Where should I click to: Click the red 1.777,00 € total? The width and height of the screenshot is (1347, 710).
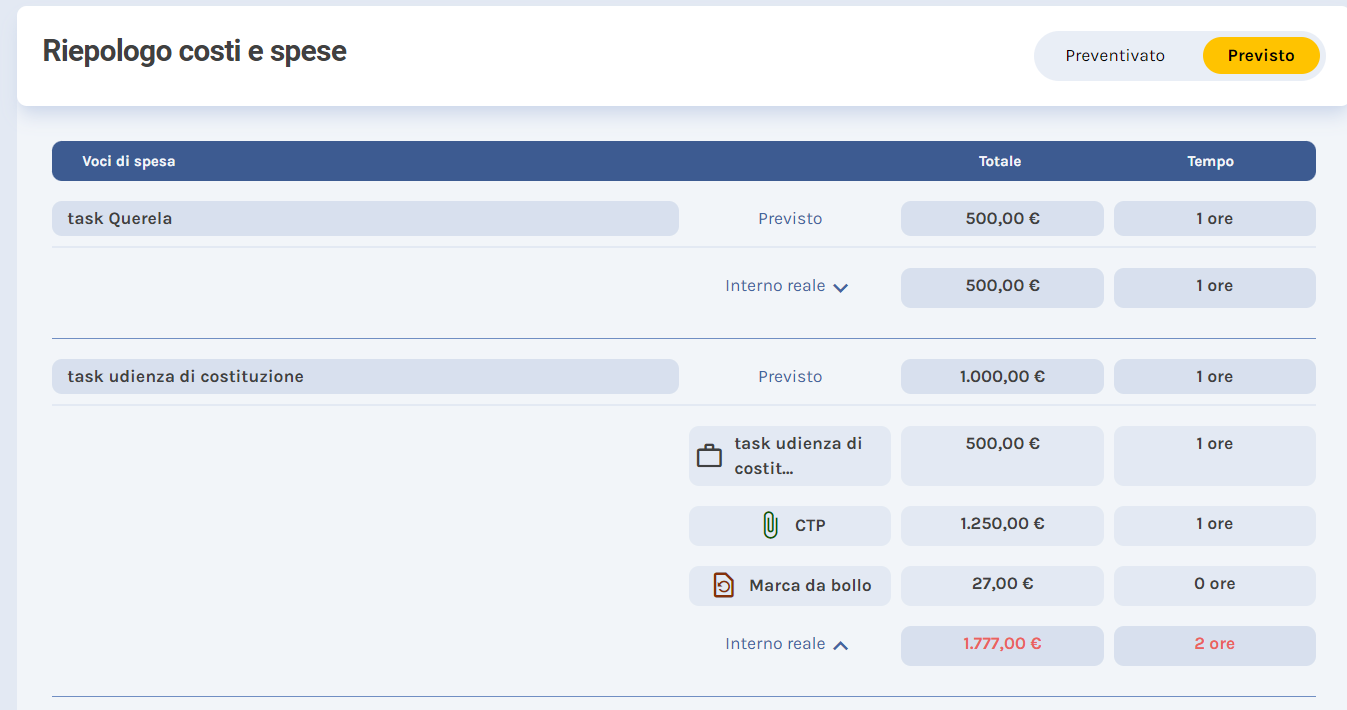(x=1002, y=644)
